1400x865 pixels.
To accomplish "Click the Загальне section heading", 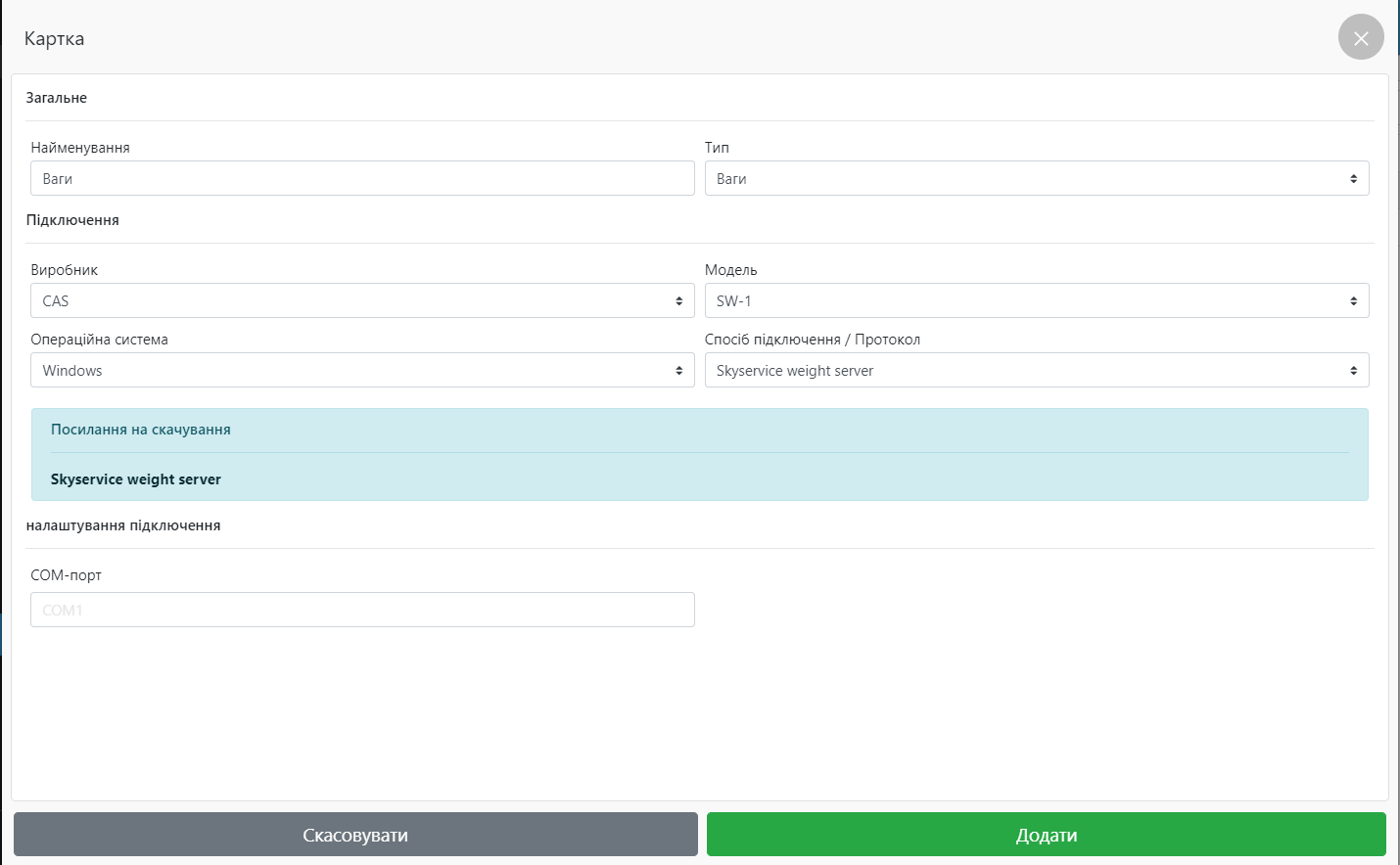I will (x=57, y=98).
